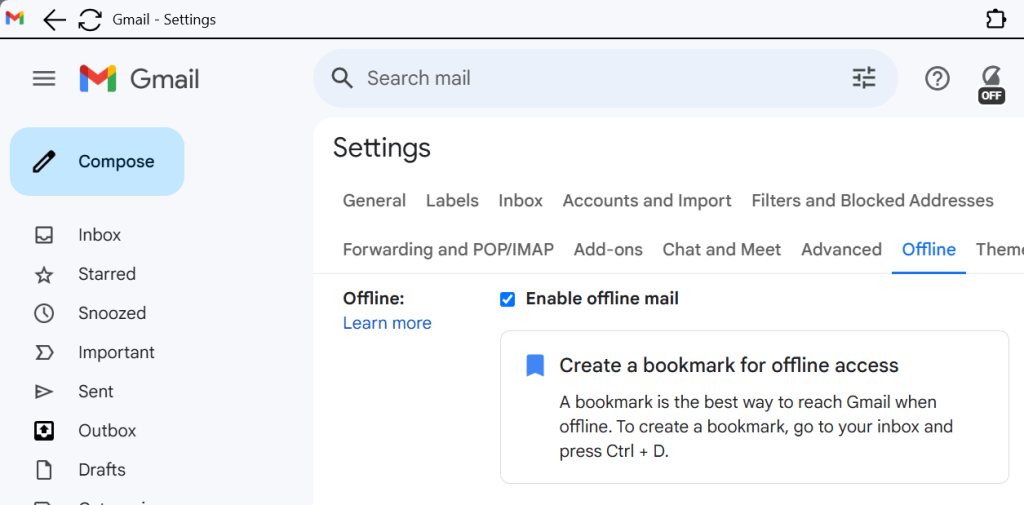Go back with the browser arrow
The height and width of the screenshot is (505, 1024).
[x=54, y=20]
